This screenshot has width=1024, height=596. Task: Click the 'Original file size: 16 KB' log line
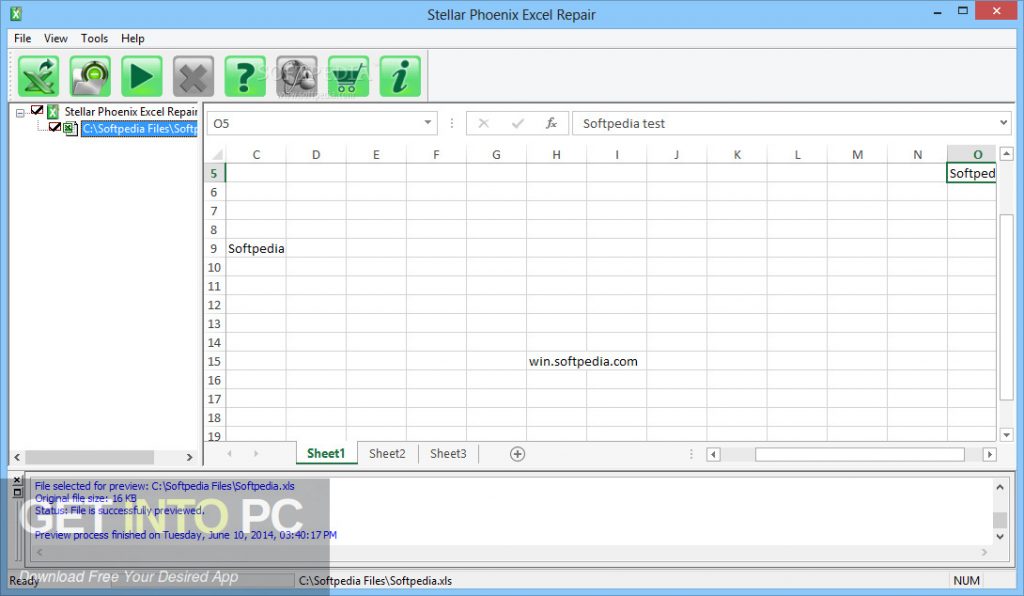click(x=86, y=498)
